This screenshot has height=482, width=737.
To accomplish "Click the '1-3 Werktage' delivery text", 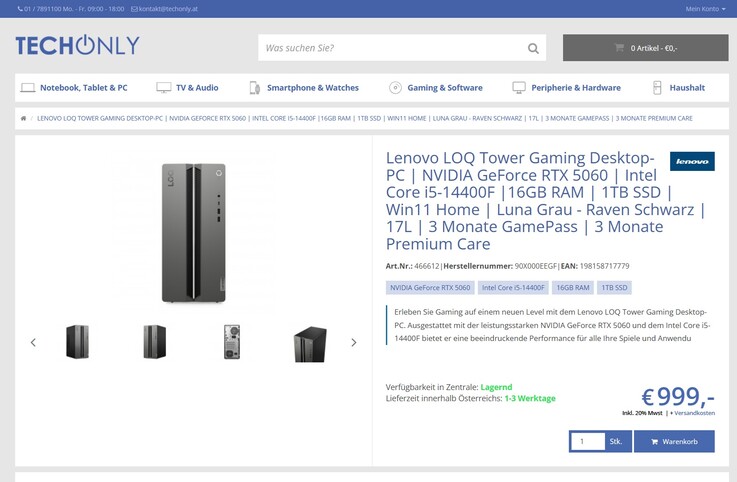I will (530, 398).
